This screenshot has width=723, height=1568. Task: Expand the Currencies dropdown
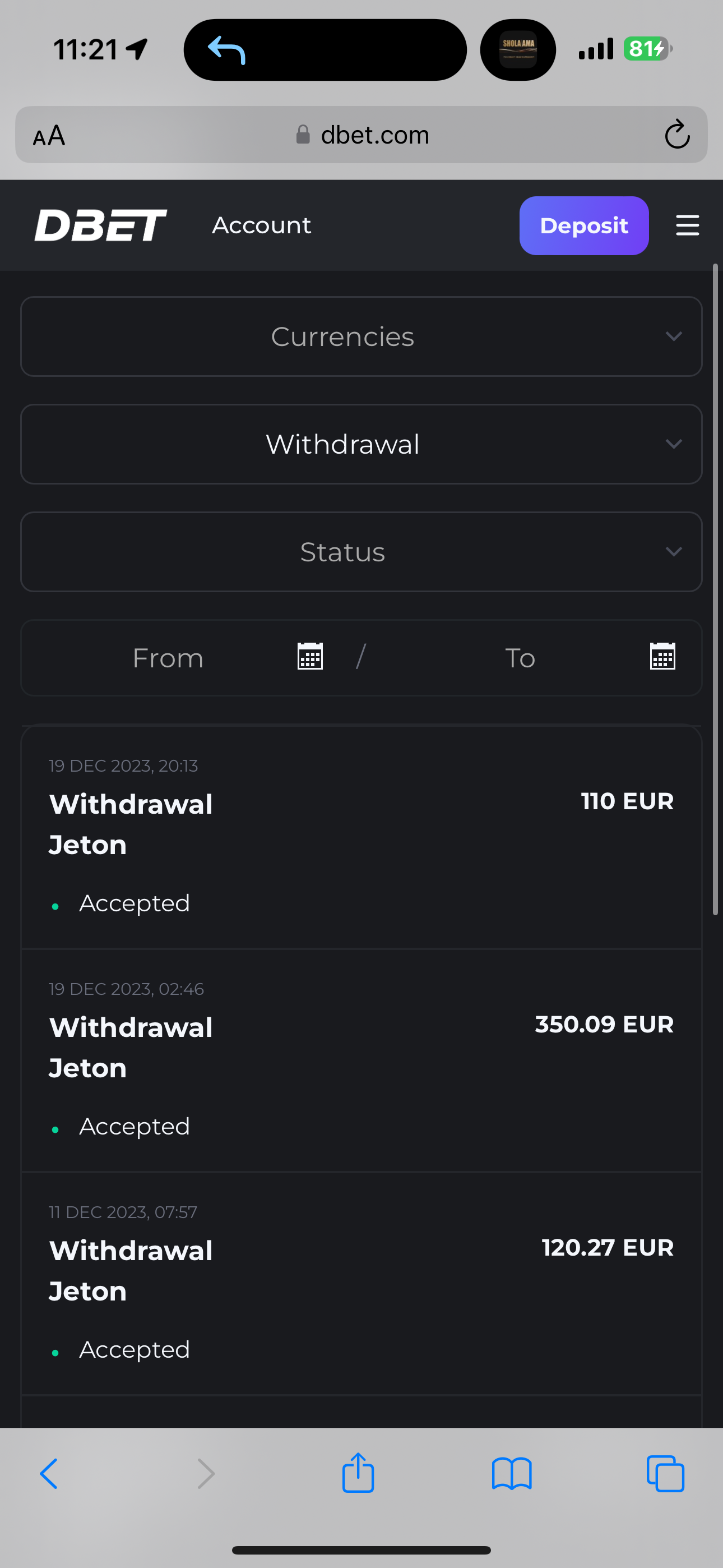pos(361,336)
